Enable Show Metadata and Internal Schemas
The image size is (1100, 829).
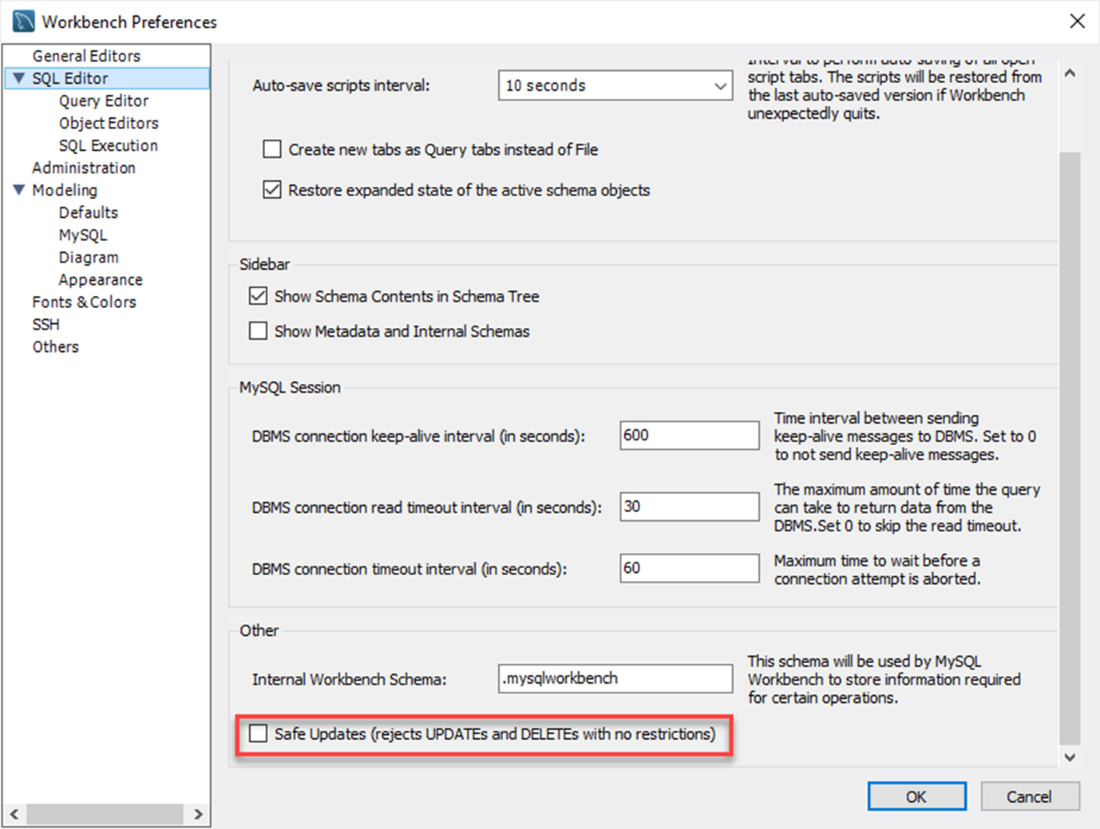point(258,331)
